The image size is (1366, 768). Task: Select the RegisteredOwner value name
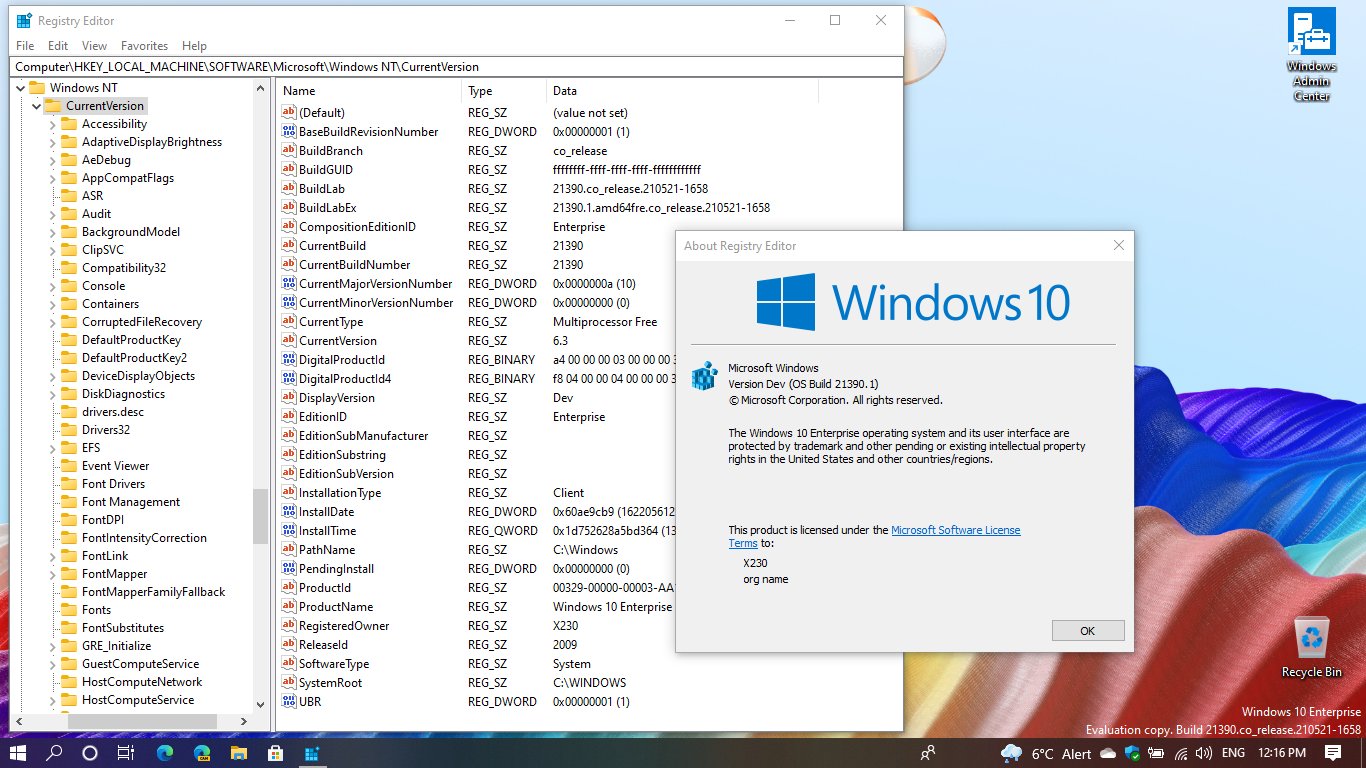(344, 626)
